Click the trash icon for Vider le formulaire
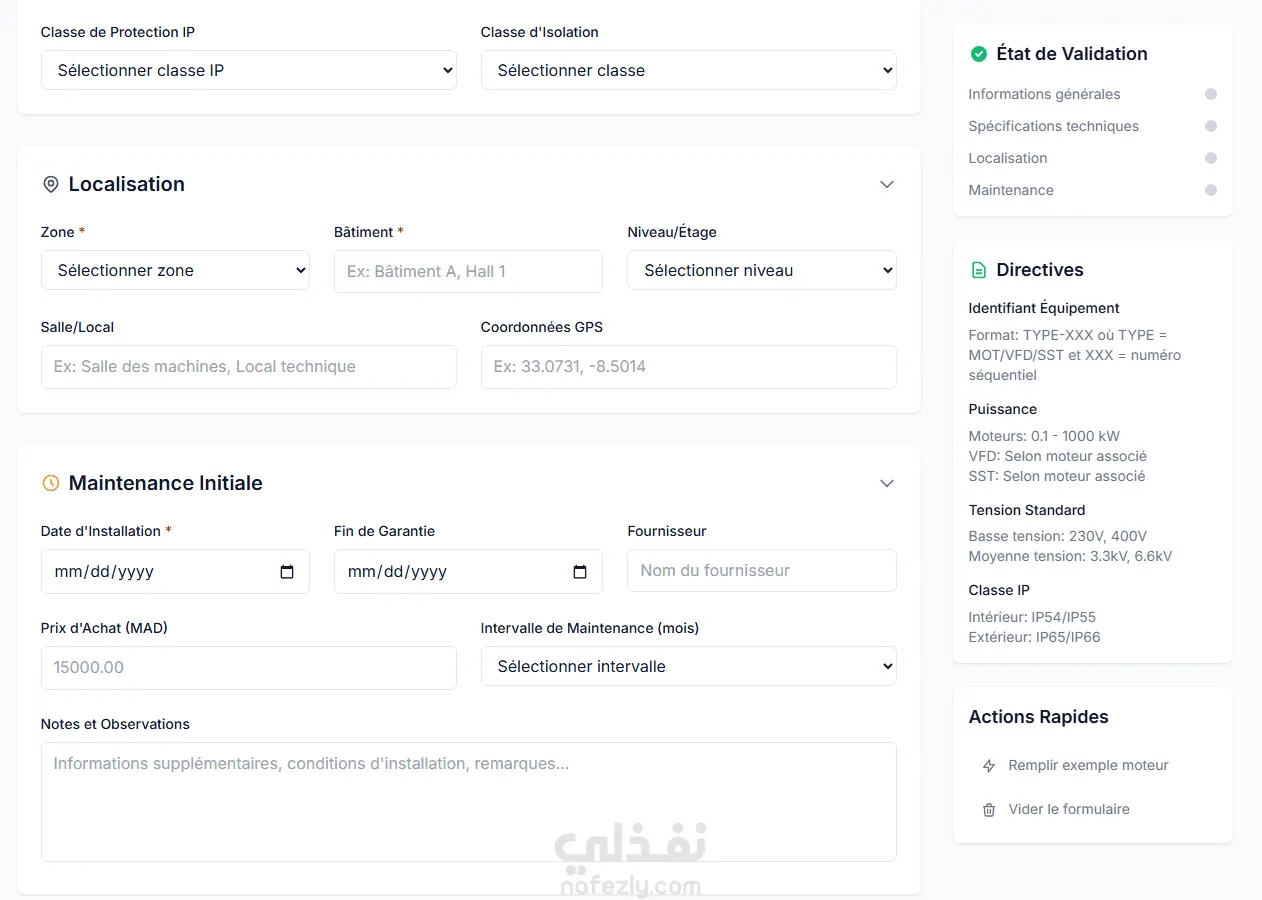1262x900 pixels. (989, 810)
